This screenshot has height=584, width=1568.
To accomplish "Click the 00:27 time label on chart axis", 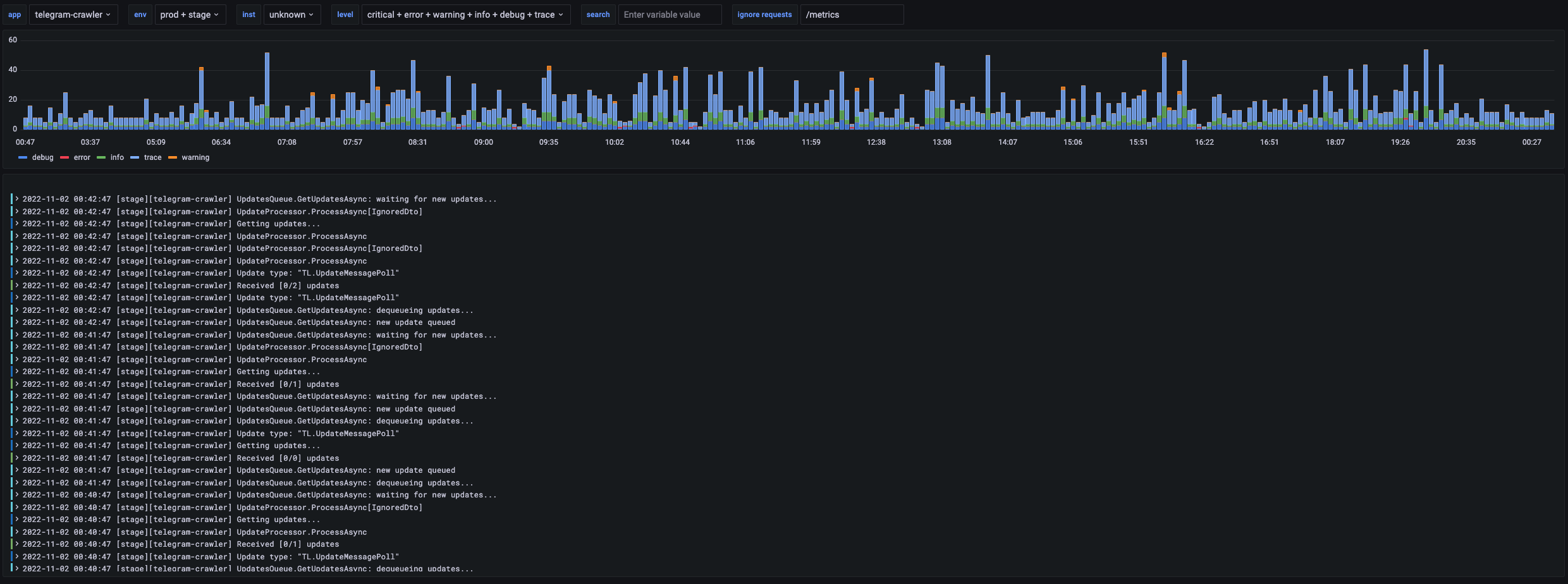I will pos(1532,142).
